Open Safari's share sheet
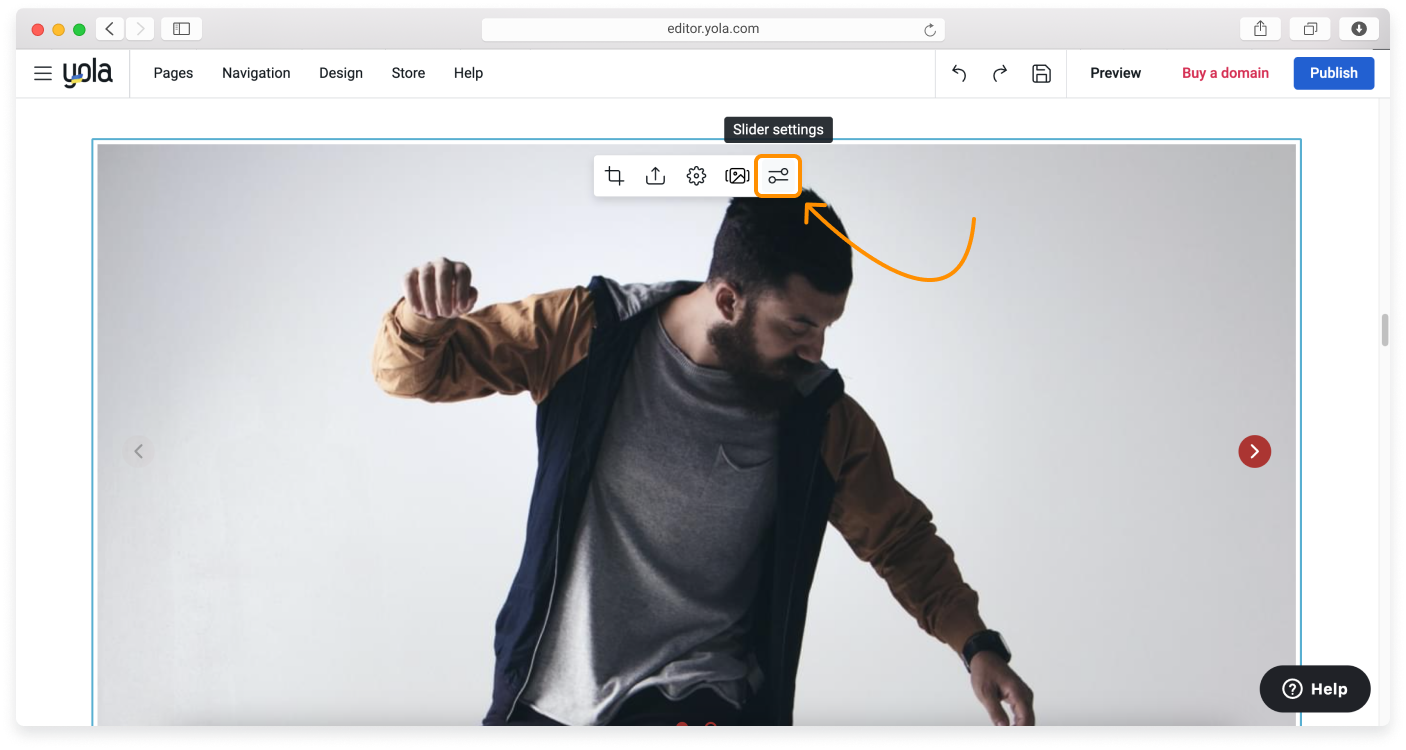 [x=1260, y=28]
